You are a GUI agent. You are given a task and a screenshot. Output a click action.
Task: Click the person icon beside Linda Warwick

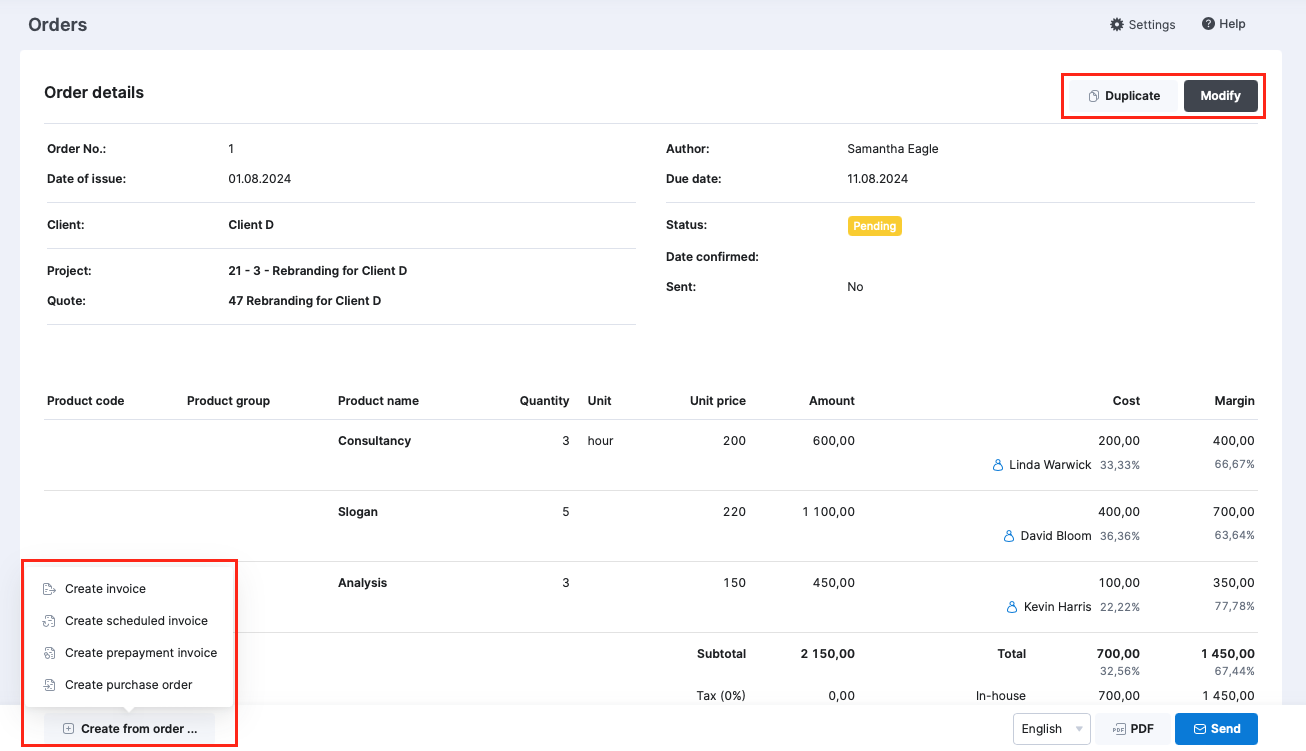click(997, 465)
